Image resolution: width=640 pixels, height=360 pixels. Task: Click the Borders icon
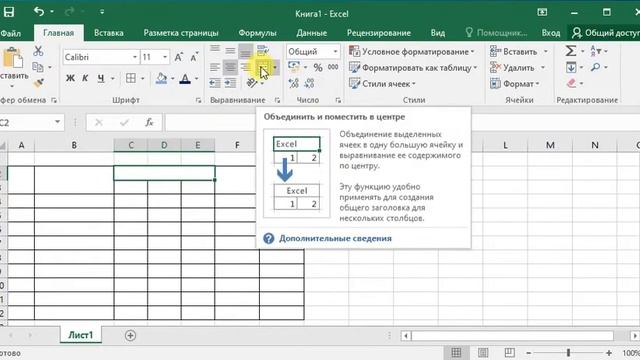click(131, 78)
